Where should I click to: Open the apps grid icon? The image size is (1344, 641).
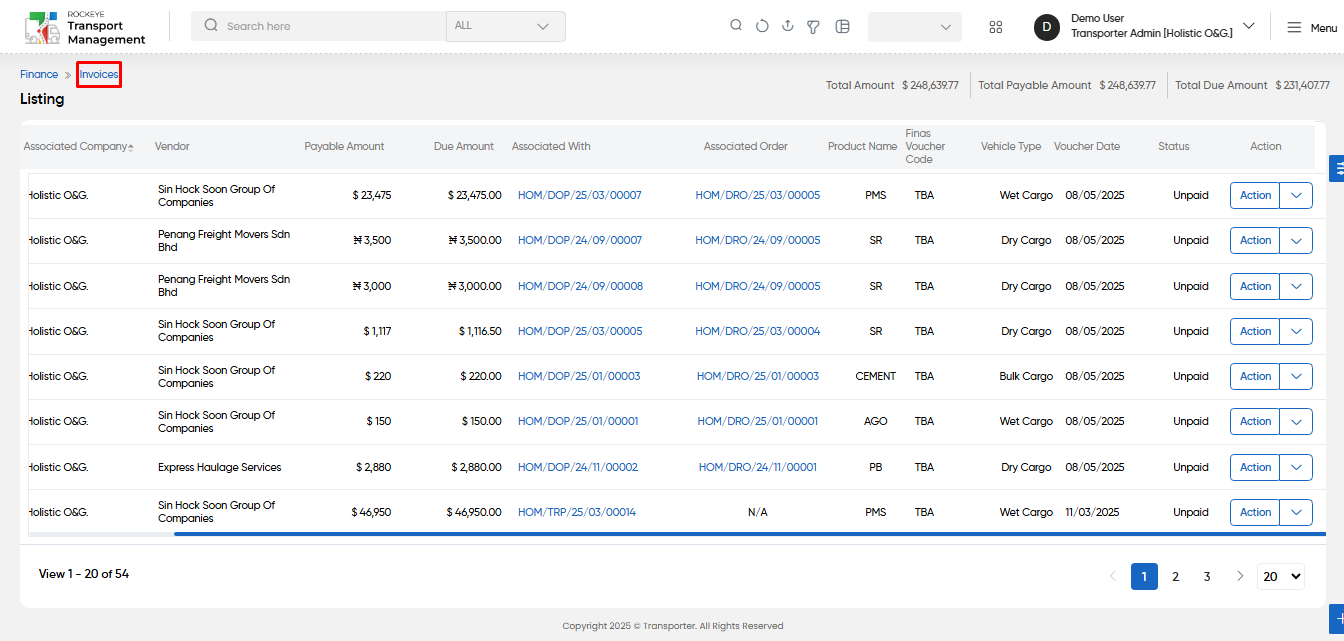click(996, 27)
